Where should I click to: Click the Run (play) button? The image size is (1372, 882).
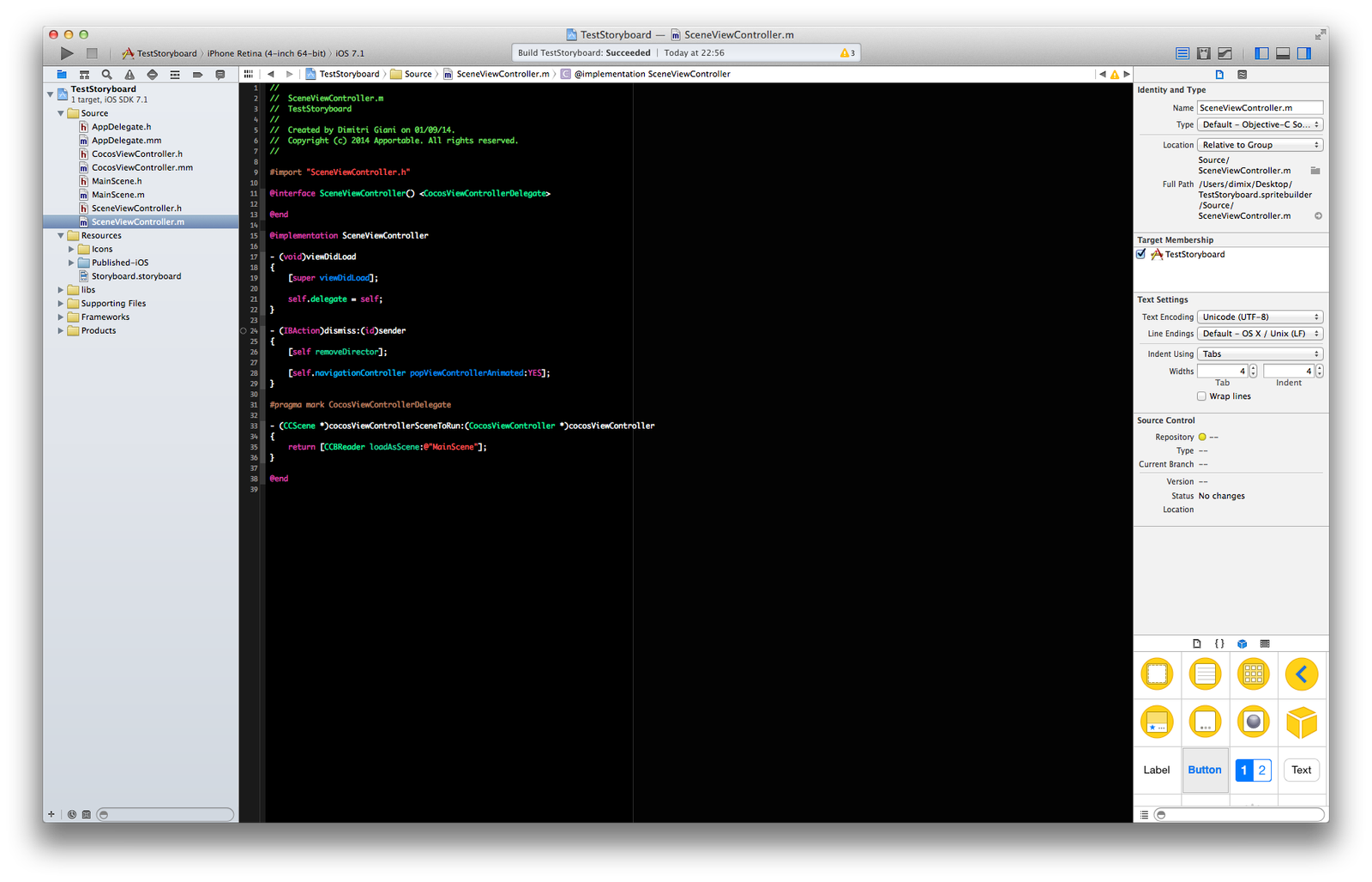[x=67, y=53]
